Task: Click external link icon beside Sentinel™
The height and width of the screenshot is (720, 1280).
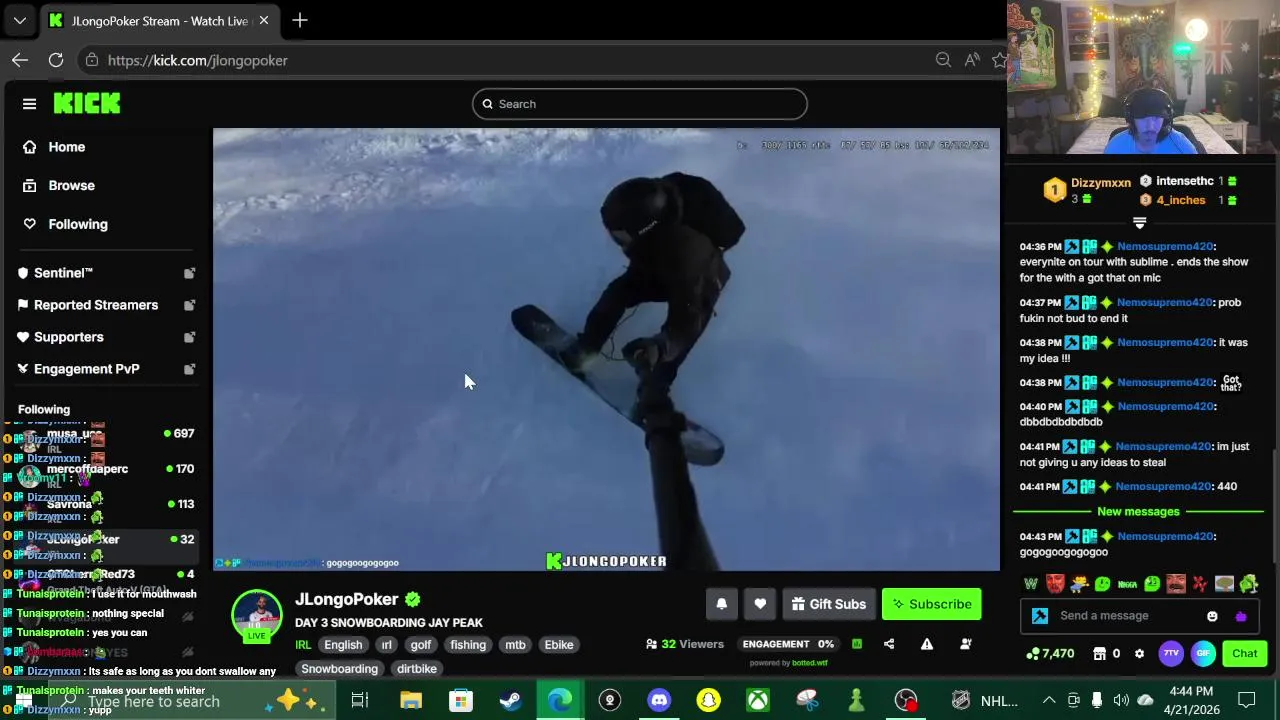Action: point(189,273)
